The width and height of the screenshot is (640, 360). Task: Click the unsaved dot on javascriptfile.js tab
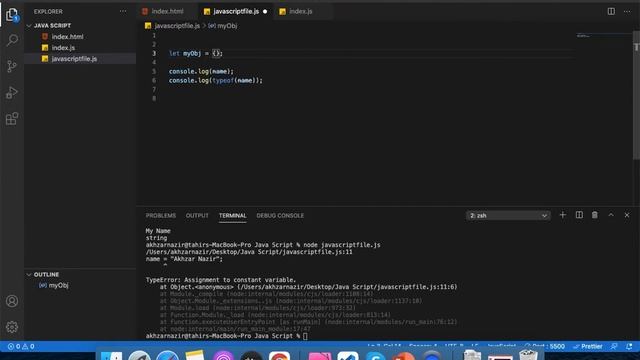265,11
